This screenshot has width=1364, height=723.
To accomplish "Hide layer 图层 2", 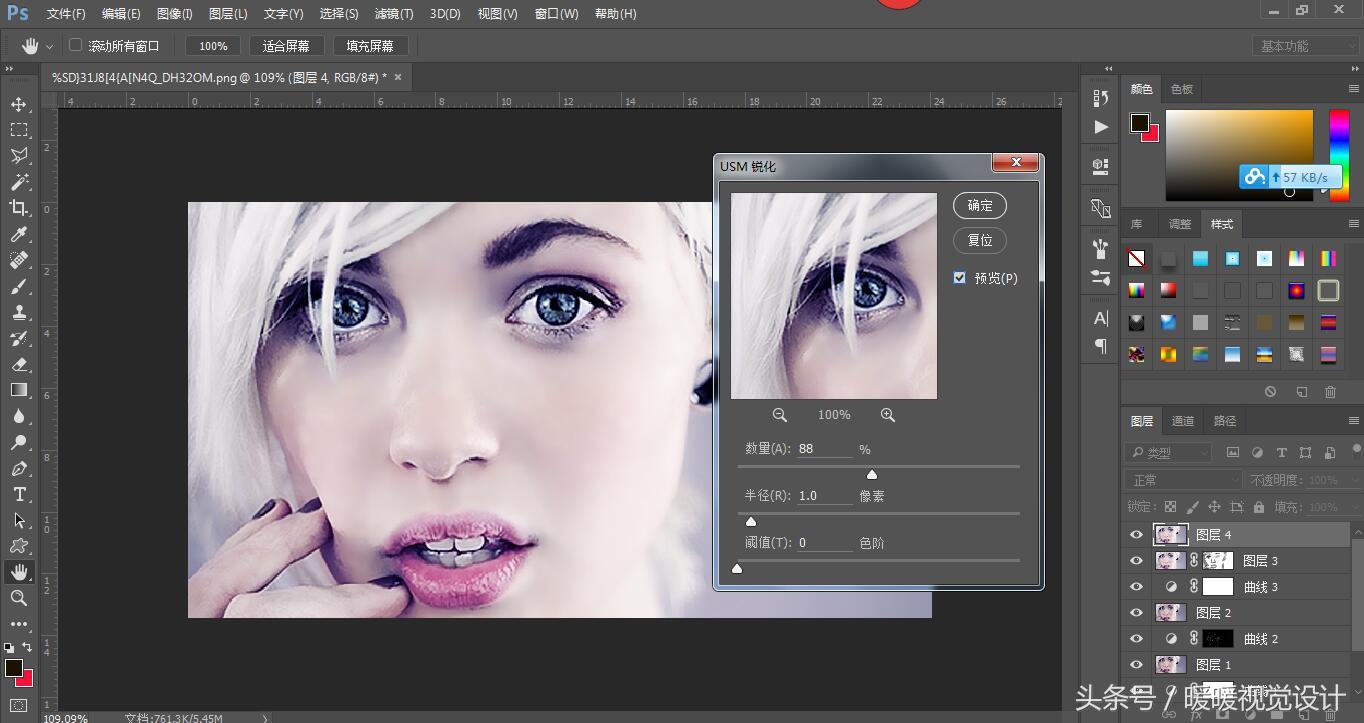I will point(1136,613).
